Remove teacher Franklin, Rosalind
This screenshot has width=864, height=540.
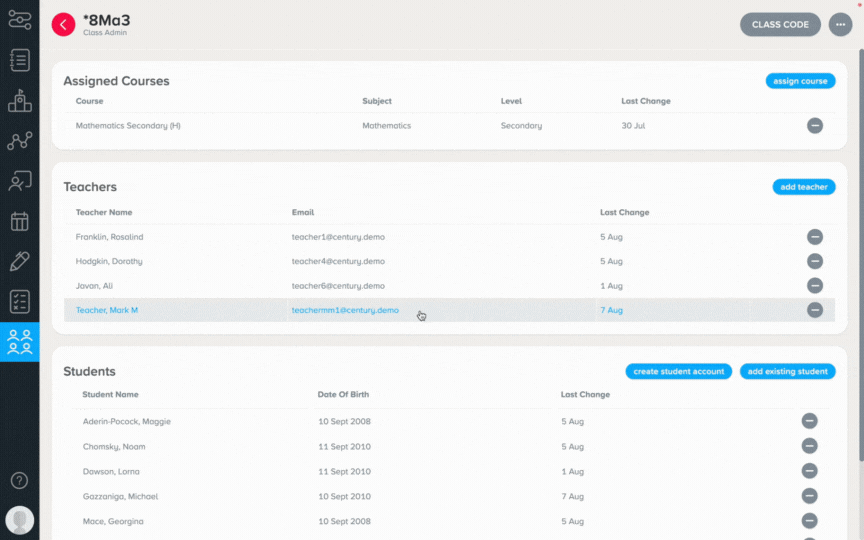815,237
